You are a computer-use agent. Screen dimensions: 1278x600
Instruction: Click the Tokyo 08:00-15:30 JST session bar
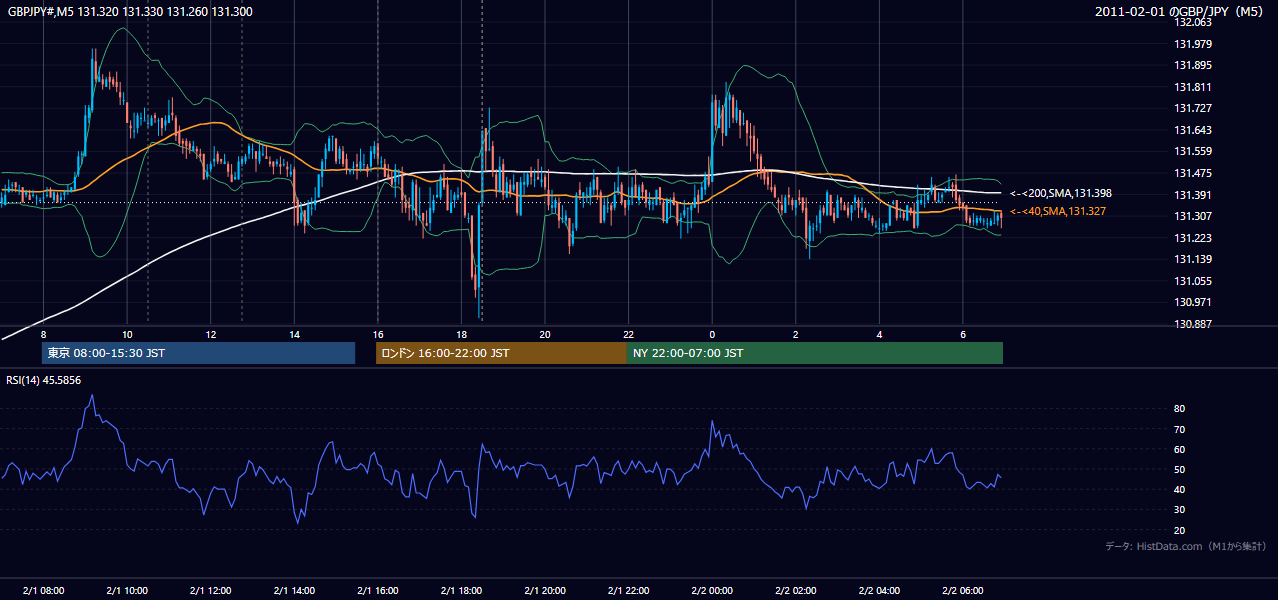198,353
